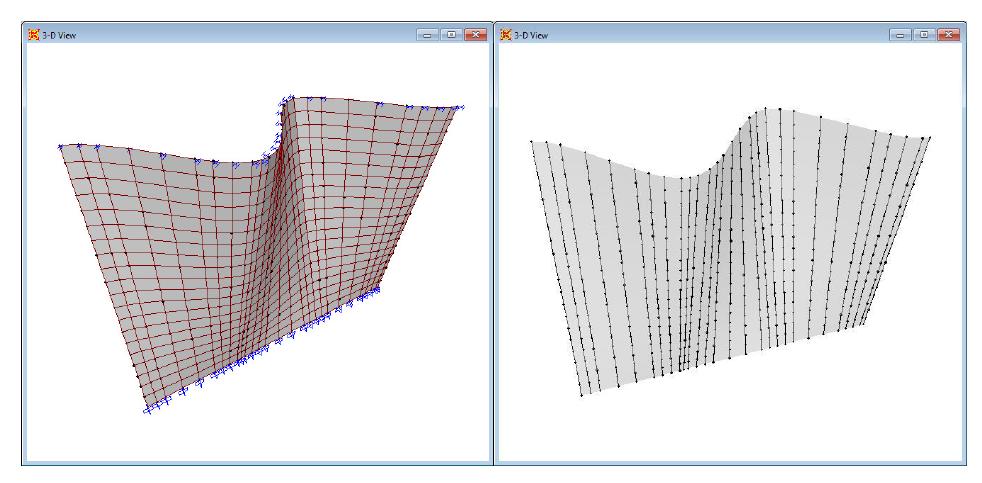The height and width of the screenshot is (483, 982).
Task: Maximize the right 3-D View window
Action: click(x=924, y=35)
